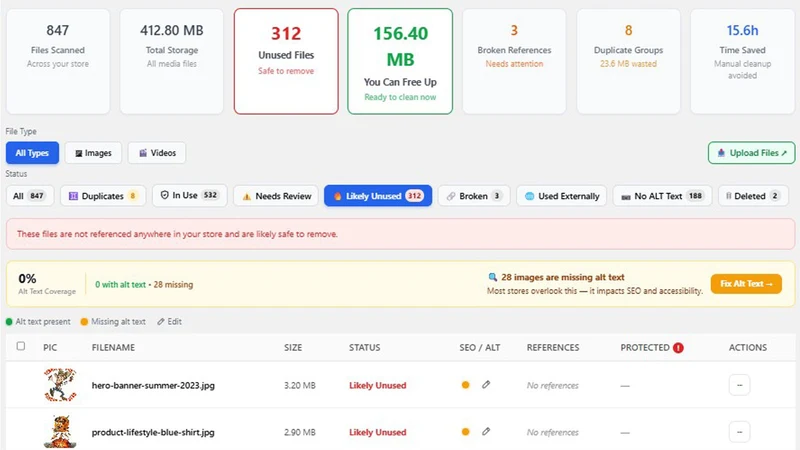Click missing alt dot for hero-banner-summer-2023.jpg
This screenshot has height=450, width=800.
coord(465,385)
